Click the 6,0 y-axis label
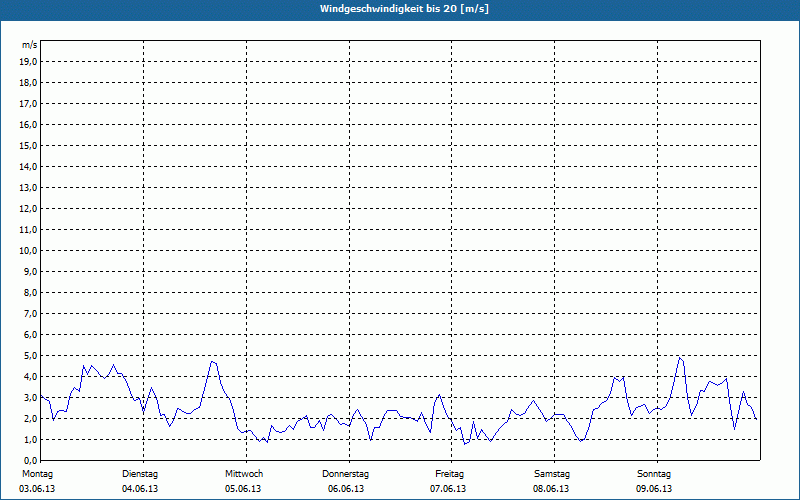Screen dimensions: 800x500 tap(31, 335)
